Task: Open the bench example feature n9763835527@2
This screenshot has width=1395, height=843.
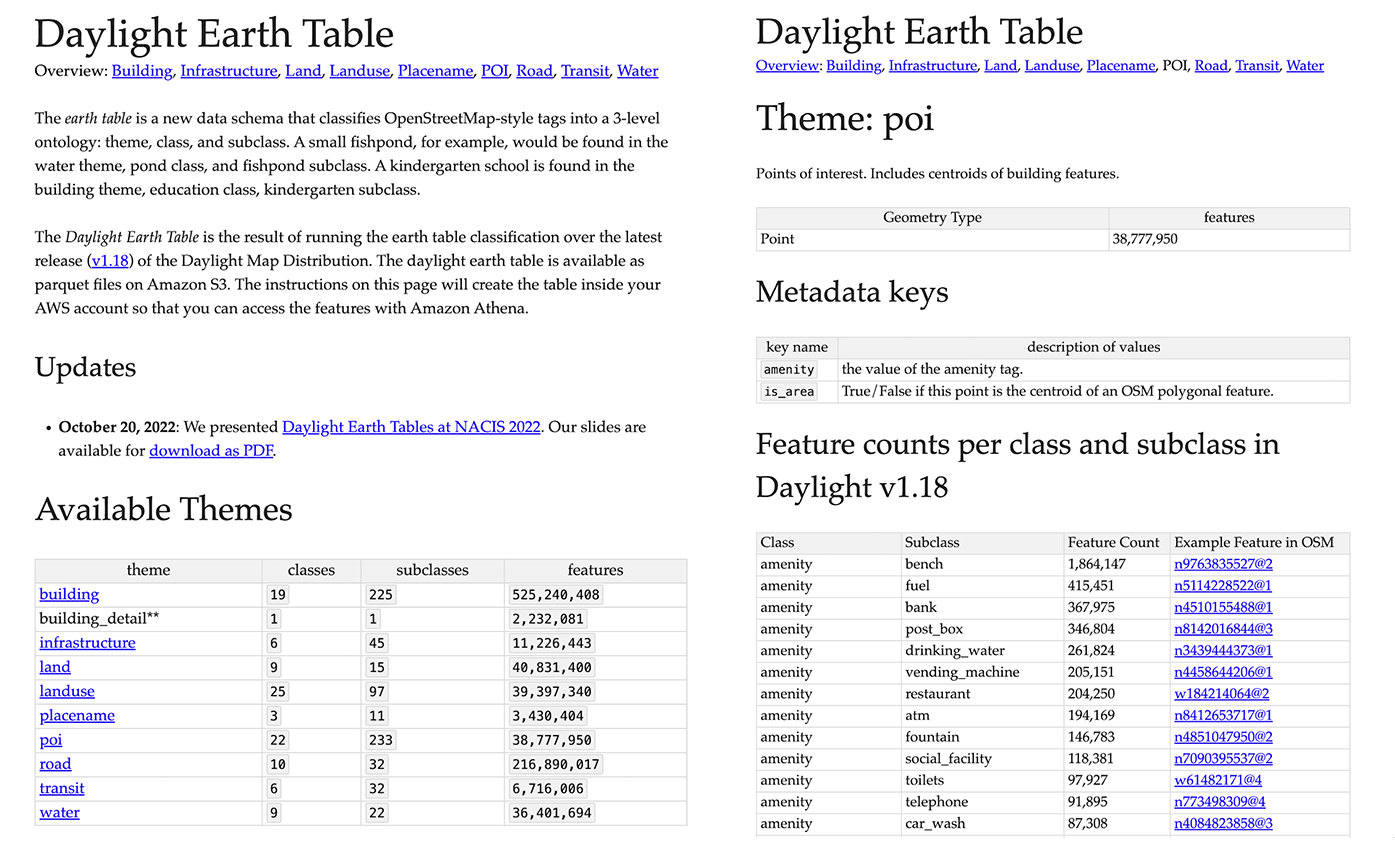Action: click(x=1223, y=564)
